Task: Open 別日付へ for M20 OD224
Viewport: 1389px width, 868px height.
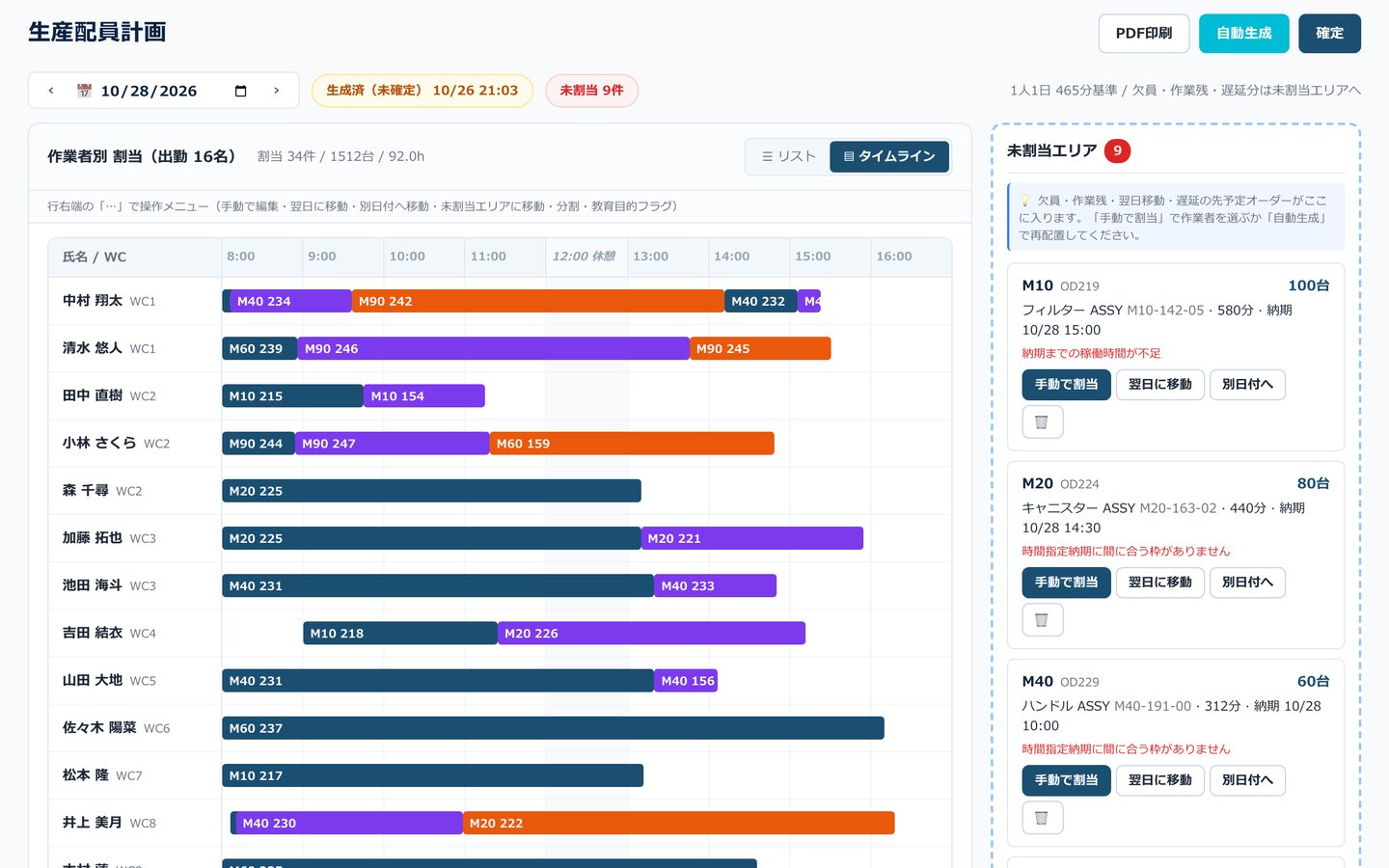Action: tap(1247, 582)
